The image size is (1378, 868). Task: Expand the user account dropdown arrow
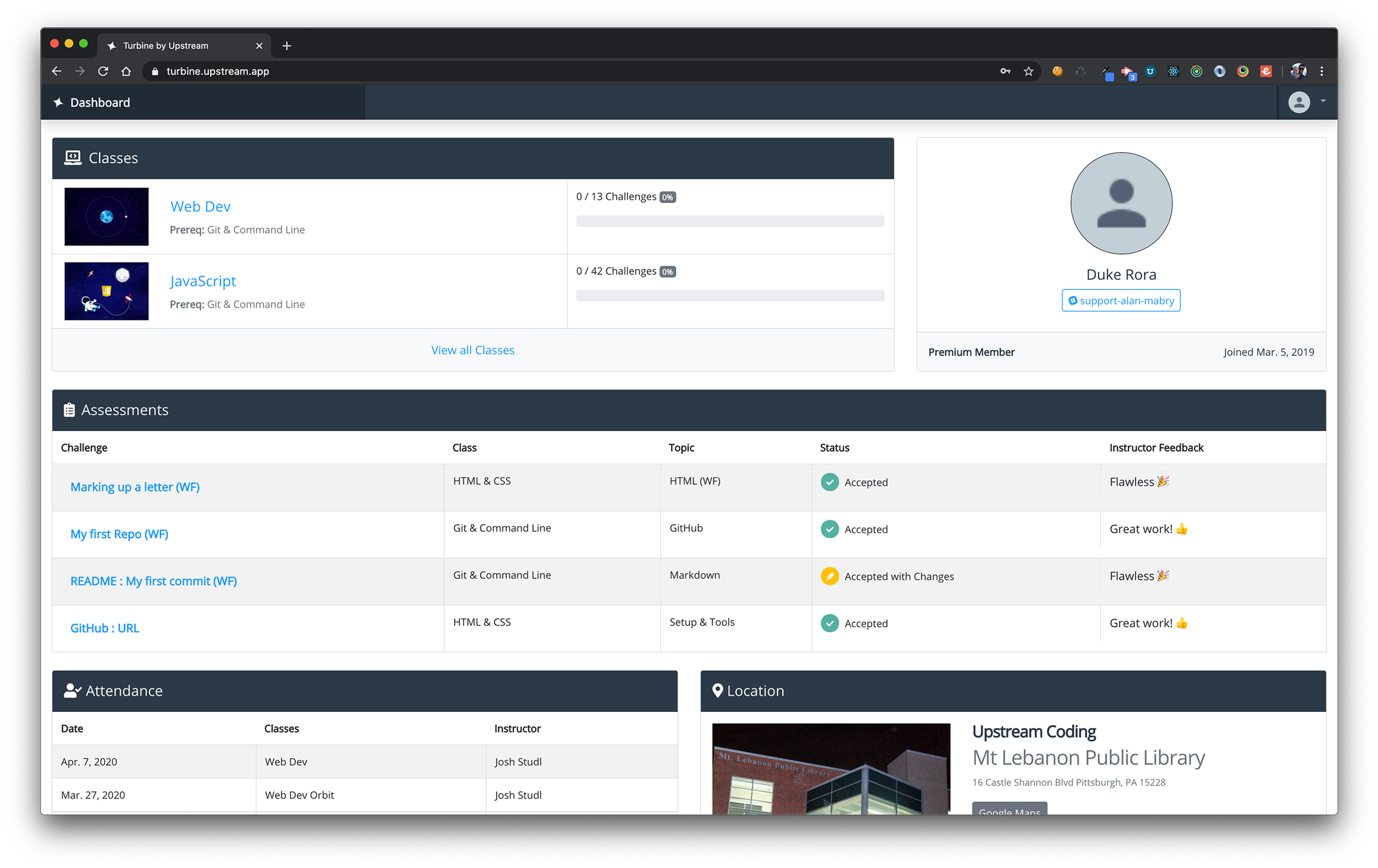pyautogui.click(x=1323, y=102)
